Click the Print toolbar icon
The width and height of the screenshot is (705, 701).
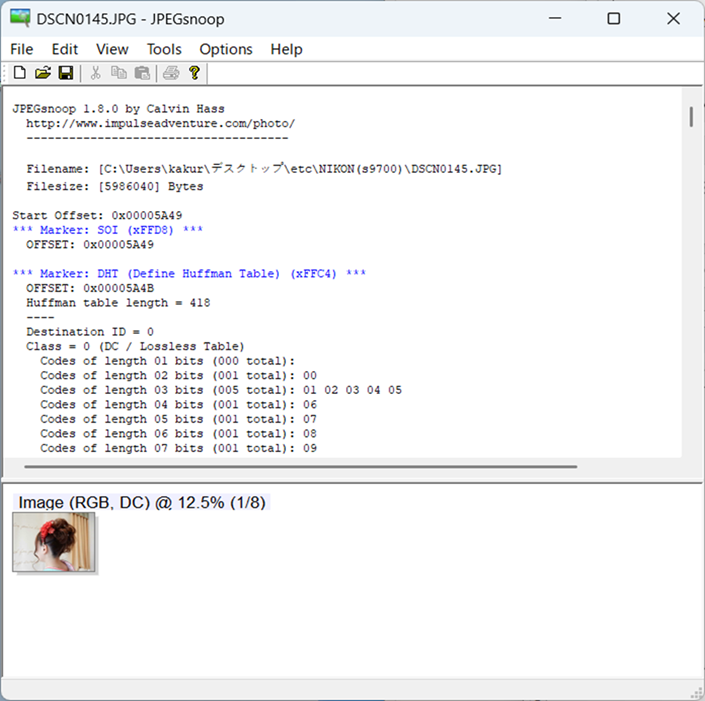point(171,73)
